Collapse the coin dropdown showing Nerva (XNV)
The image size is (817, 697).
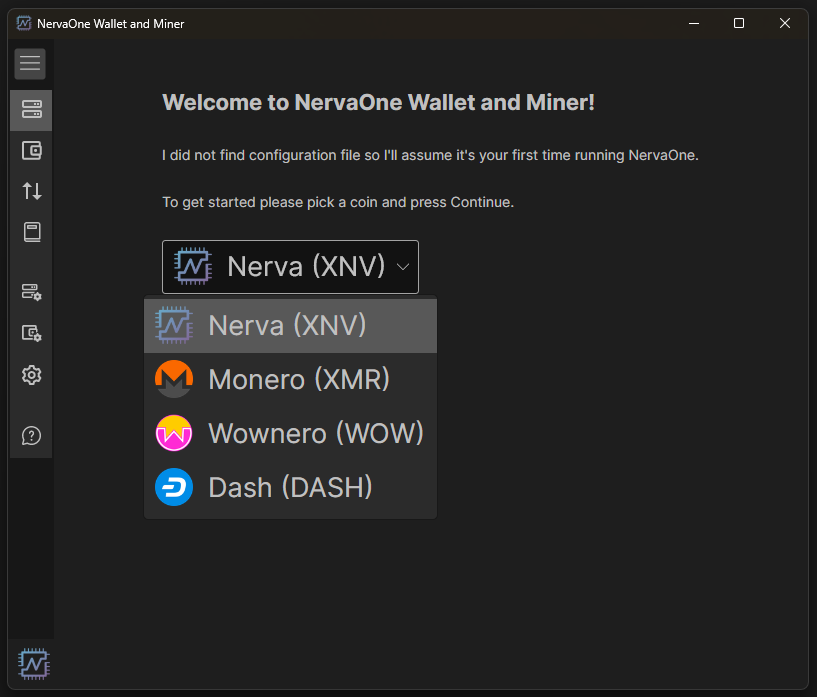(x=290, y=267)
